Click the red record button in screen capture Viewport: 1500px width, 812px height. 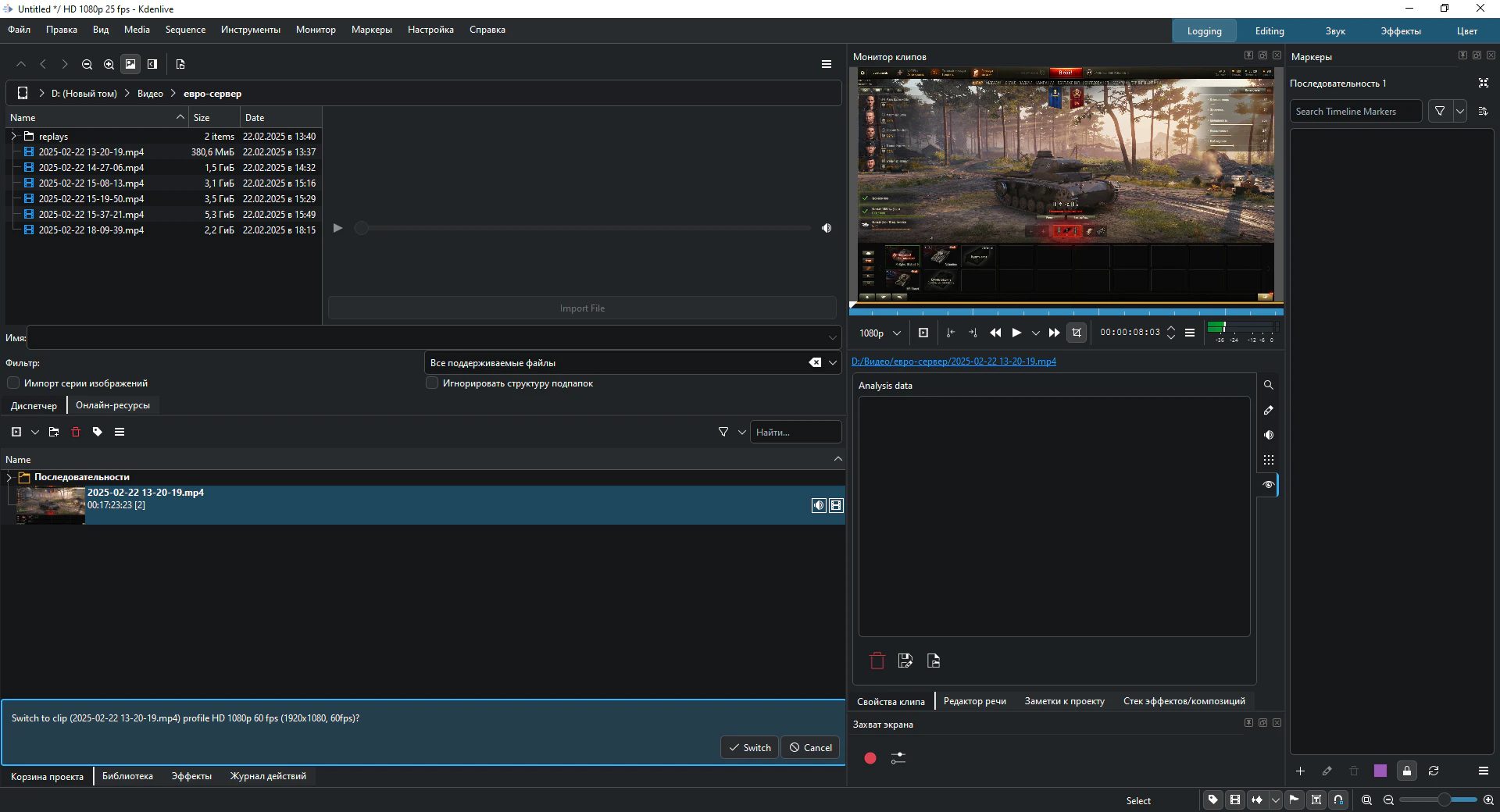[x=870, y=758]
